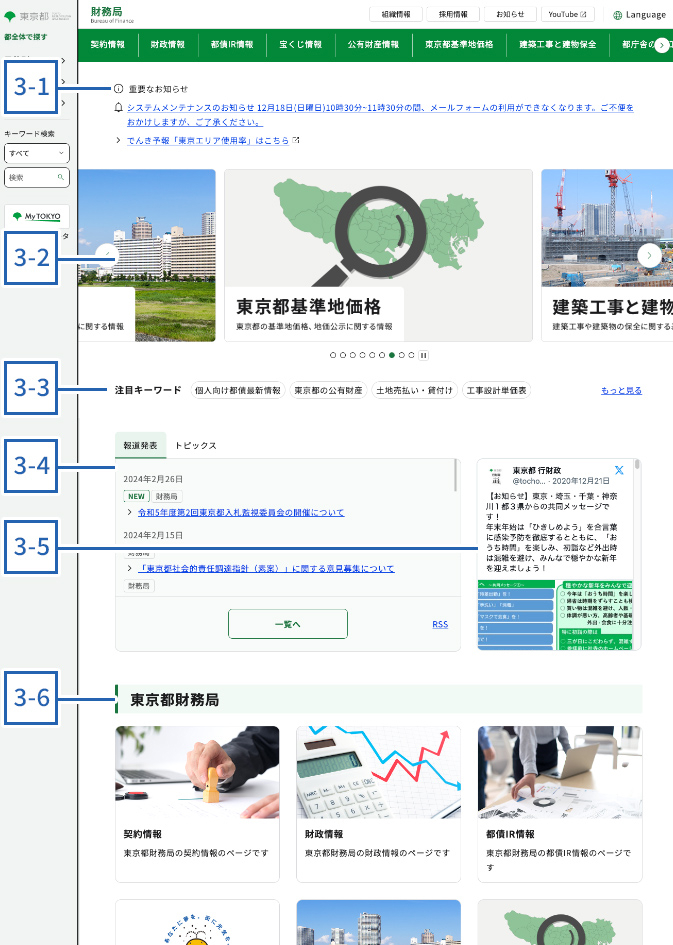Select the sixth carousel indicator dot
The width and height of the screenshot is (673, 945).
click(x=382, y=355)
